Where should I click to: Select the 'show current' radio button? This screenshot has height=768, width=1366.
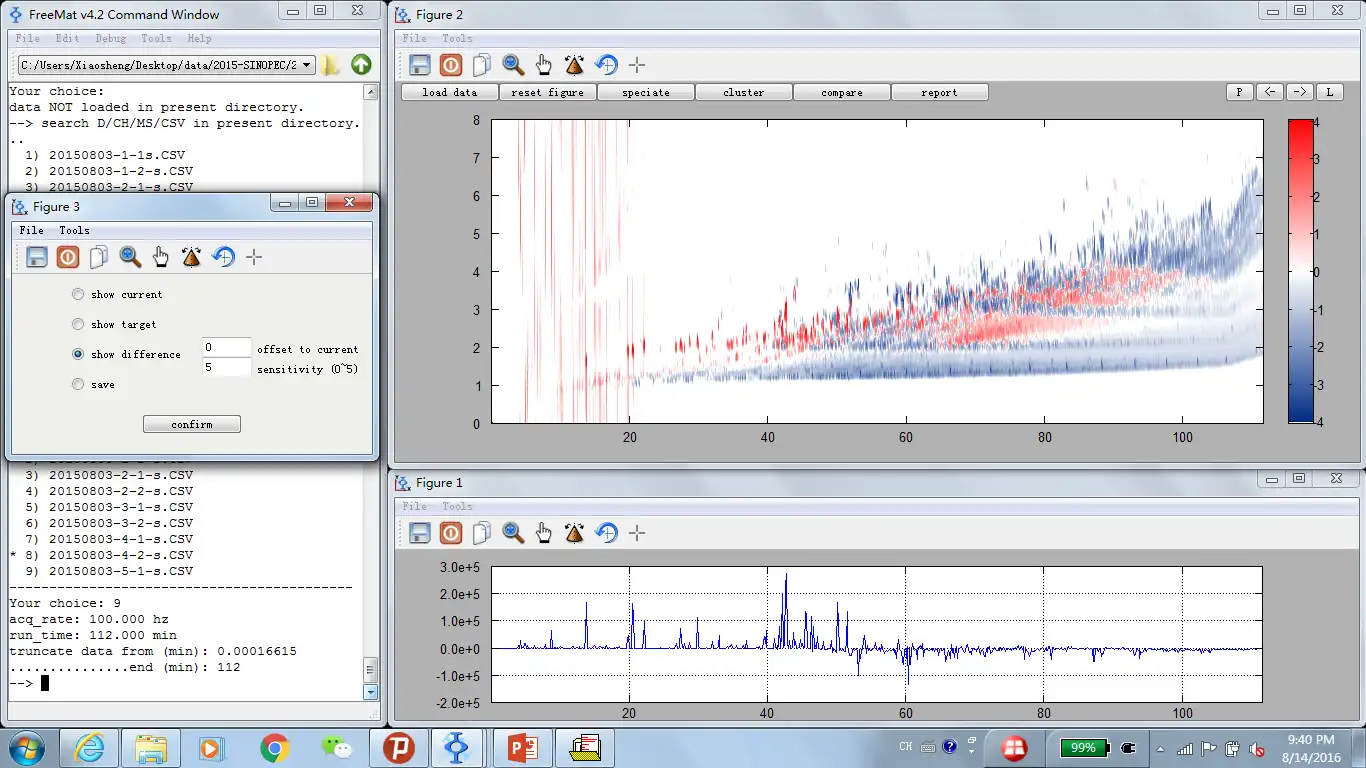coord(78,294)
